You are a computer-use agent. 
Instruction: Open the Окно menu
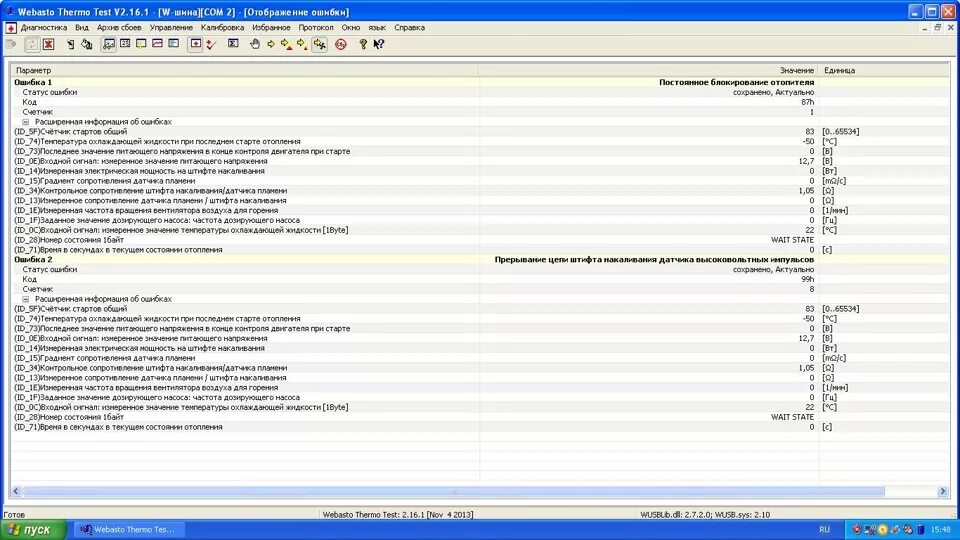tap(351, 28)
